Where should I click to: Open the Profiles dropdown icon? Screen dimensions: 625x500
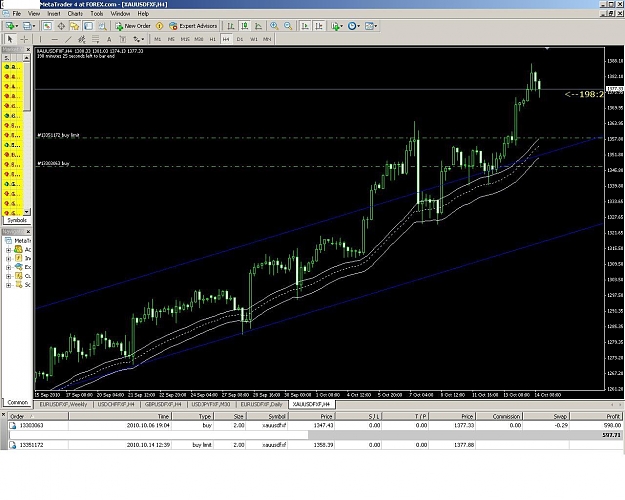29,26
